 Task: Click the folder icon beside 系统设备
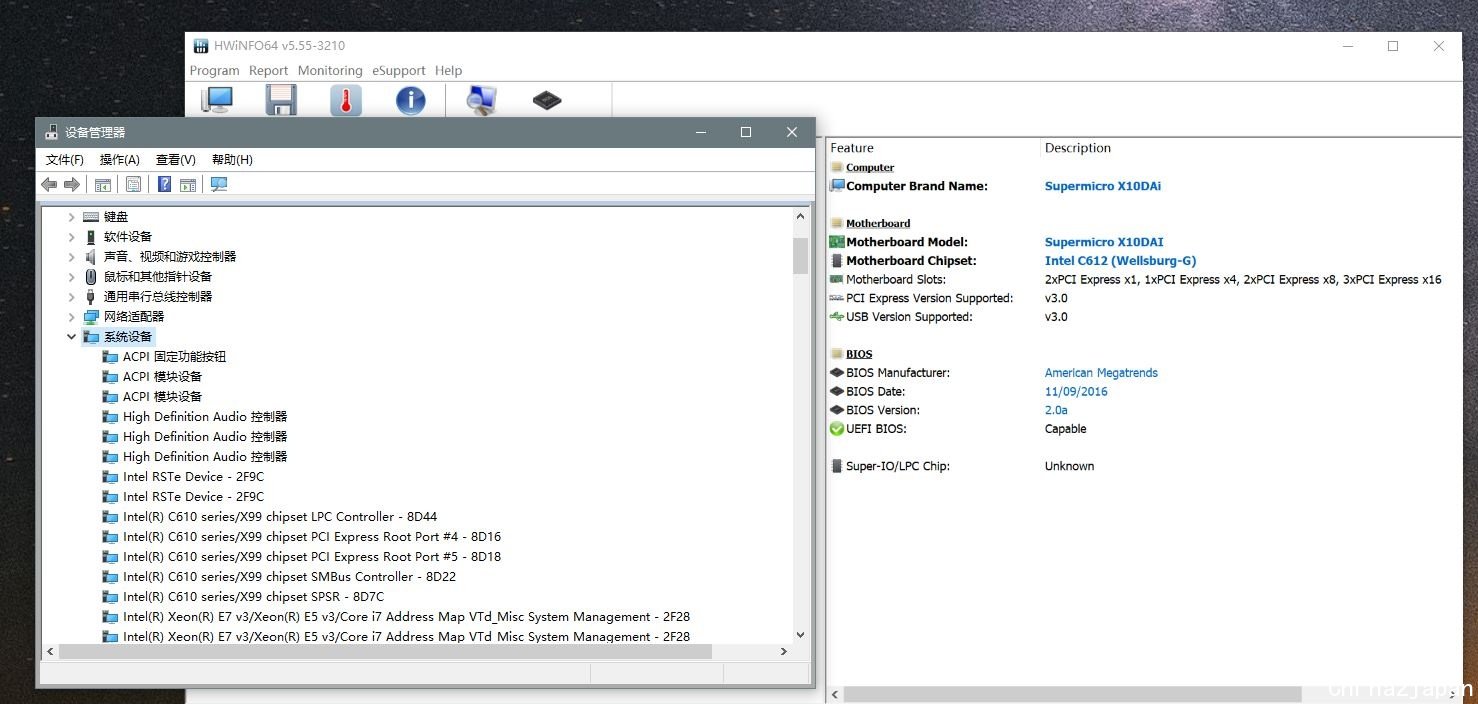tap(91, 337)
